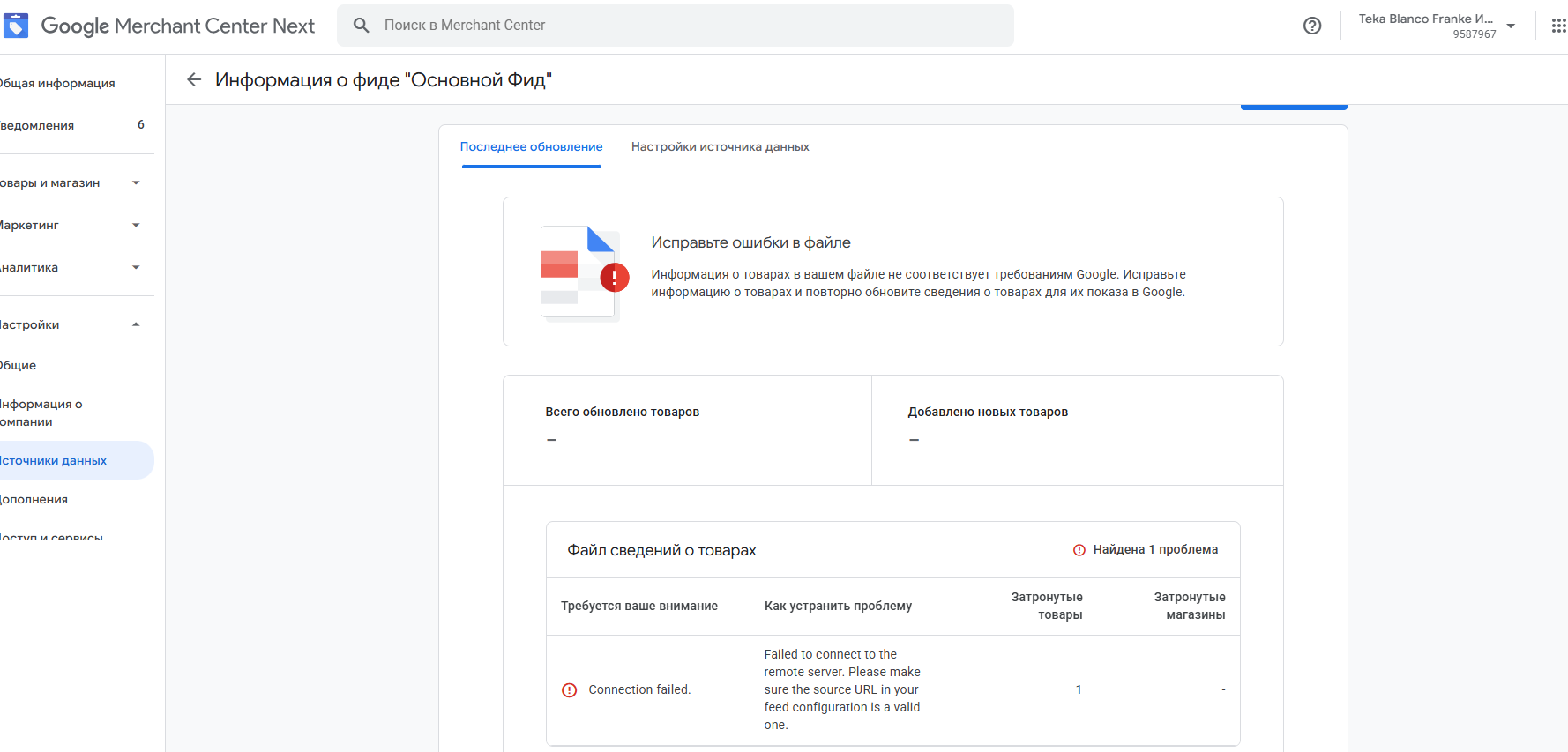This screenshot has width=1568, height=752.
Task: Collapse the Настройки sidebar section
Action: [136, 325]
